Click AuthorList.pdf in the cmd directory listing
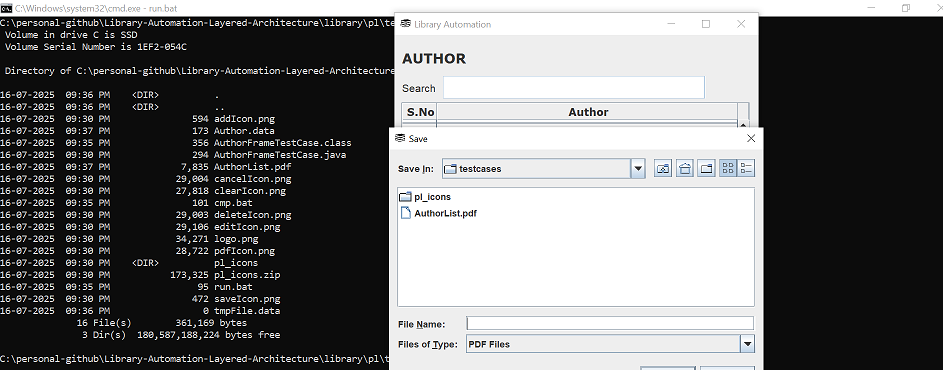943x370 pixels. point(253,167)
